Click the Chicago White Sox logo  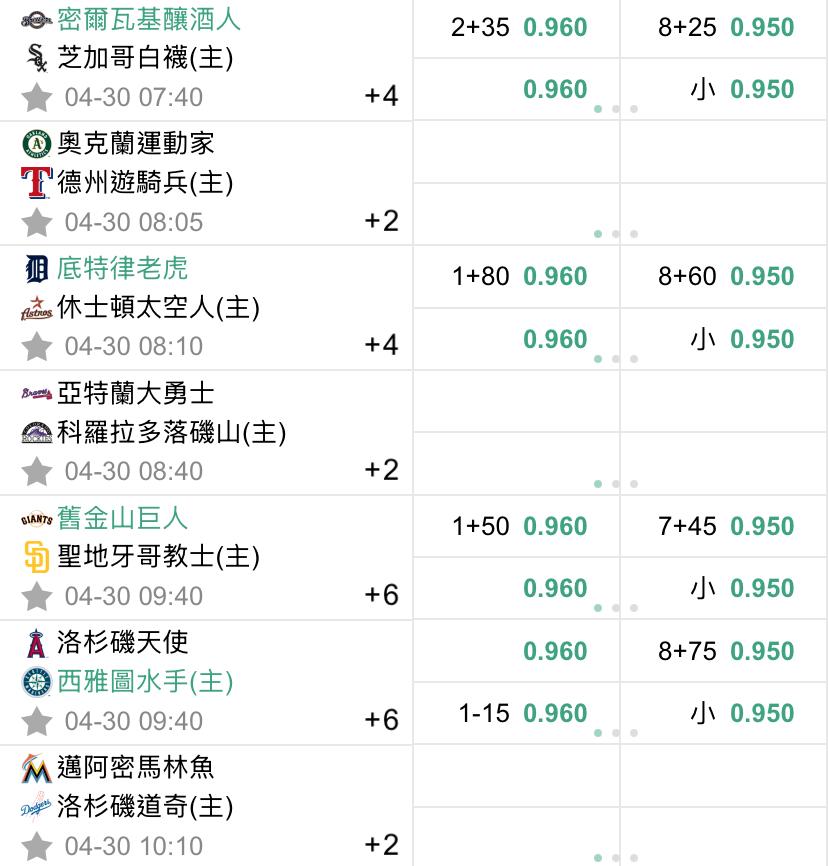click(x=37, y=58)
